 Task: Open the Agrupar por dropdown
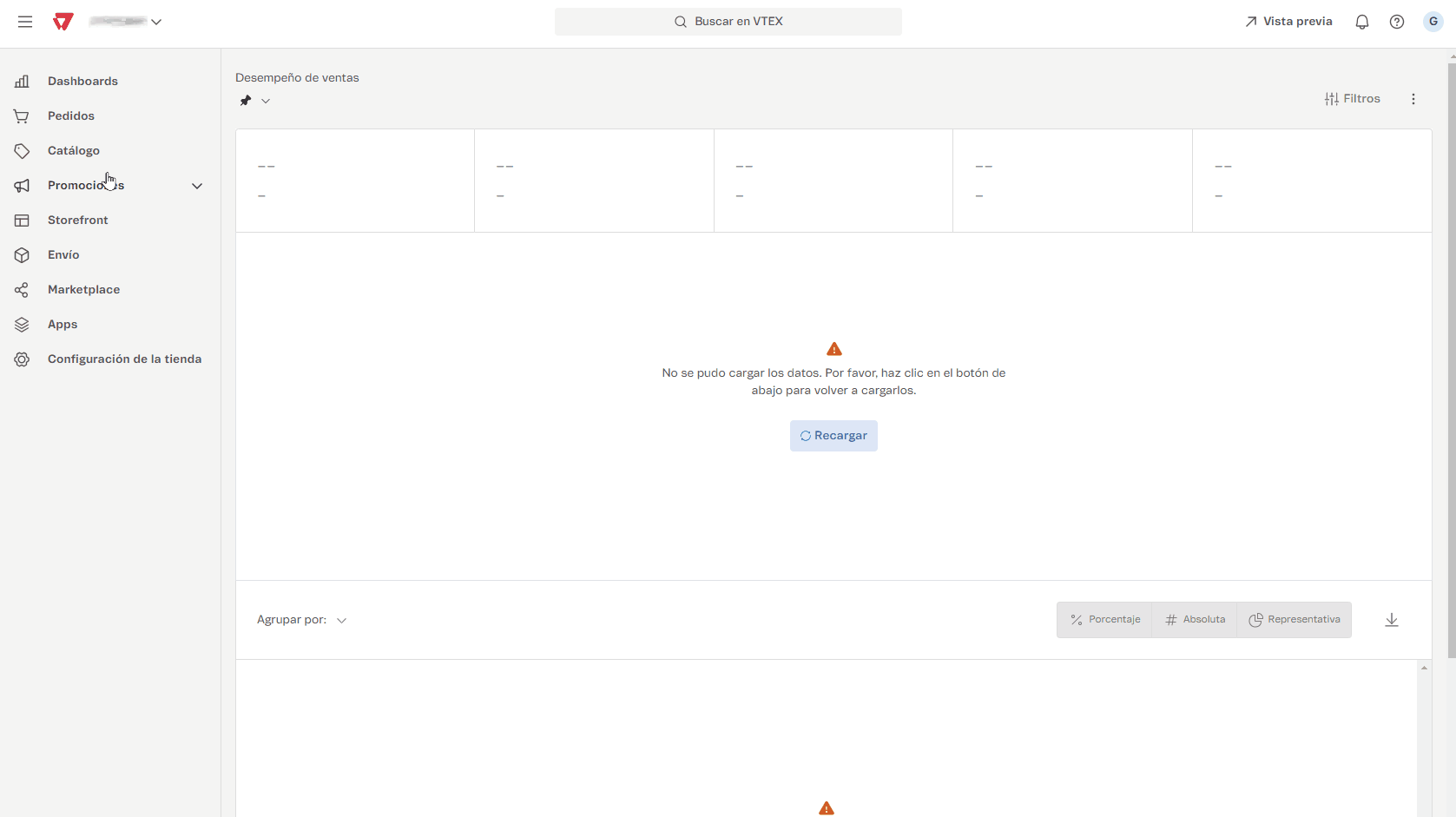(301, 620)
